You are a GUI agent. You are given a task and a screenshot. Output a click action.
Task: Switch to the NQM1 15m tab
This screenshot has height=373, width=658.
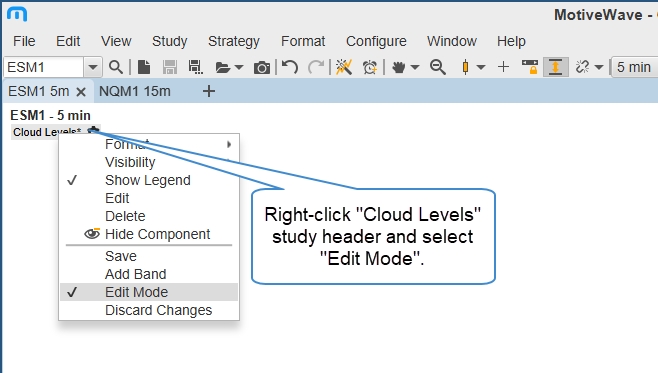(x=135, y=91)
